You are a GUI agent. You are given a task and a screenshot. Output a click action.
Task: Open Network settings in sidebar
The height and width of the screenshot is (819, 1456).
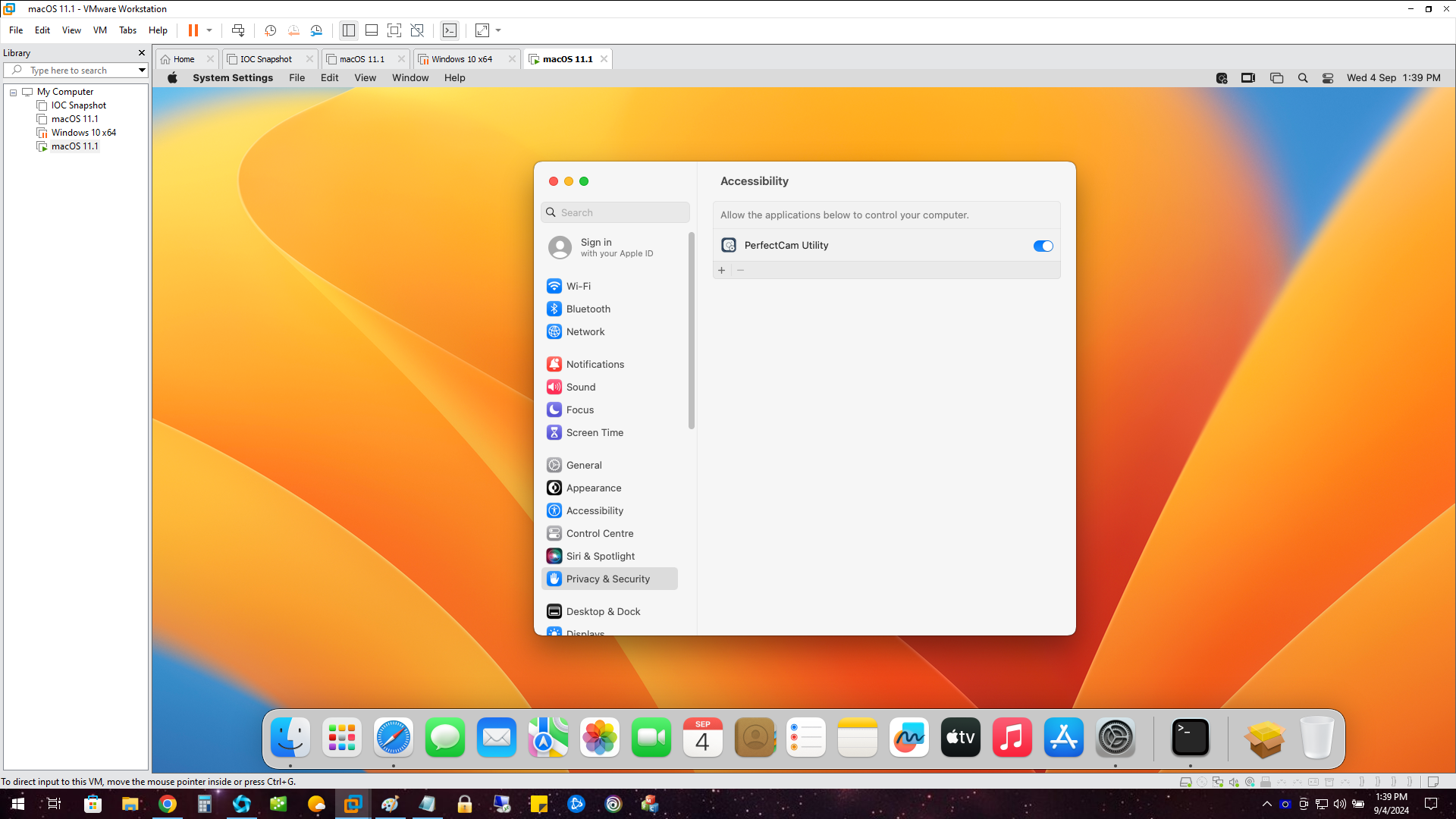[610, 331]
